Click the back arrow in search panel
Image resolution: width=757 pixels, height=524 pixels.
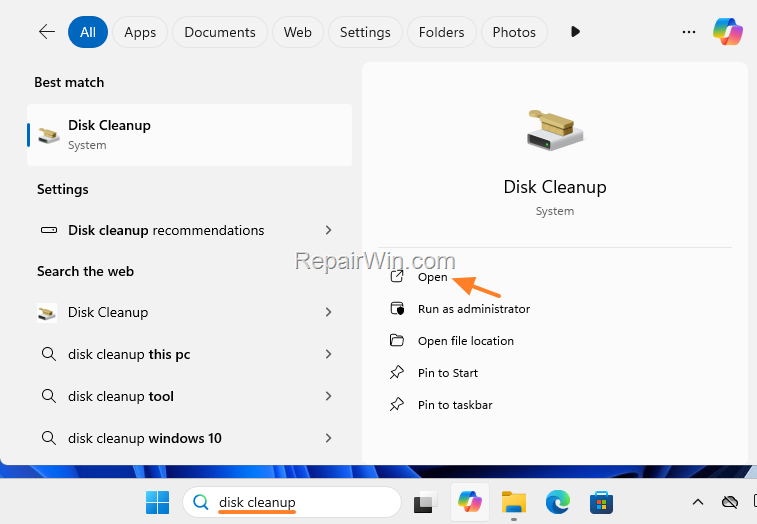tap(46, 32)
